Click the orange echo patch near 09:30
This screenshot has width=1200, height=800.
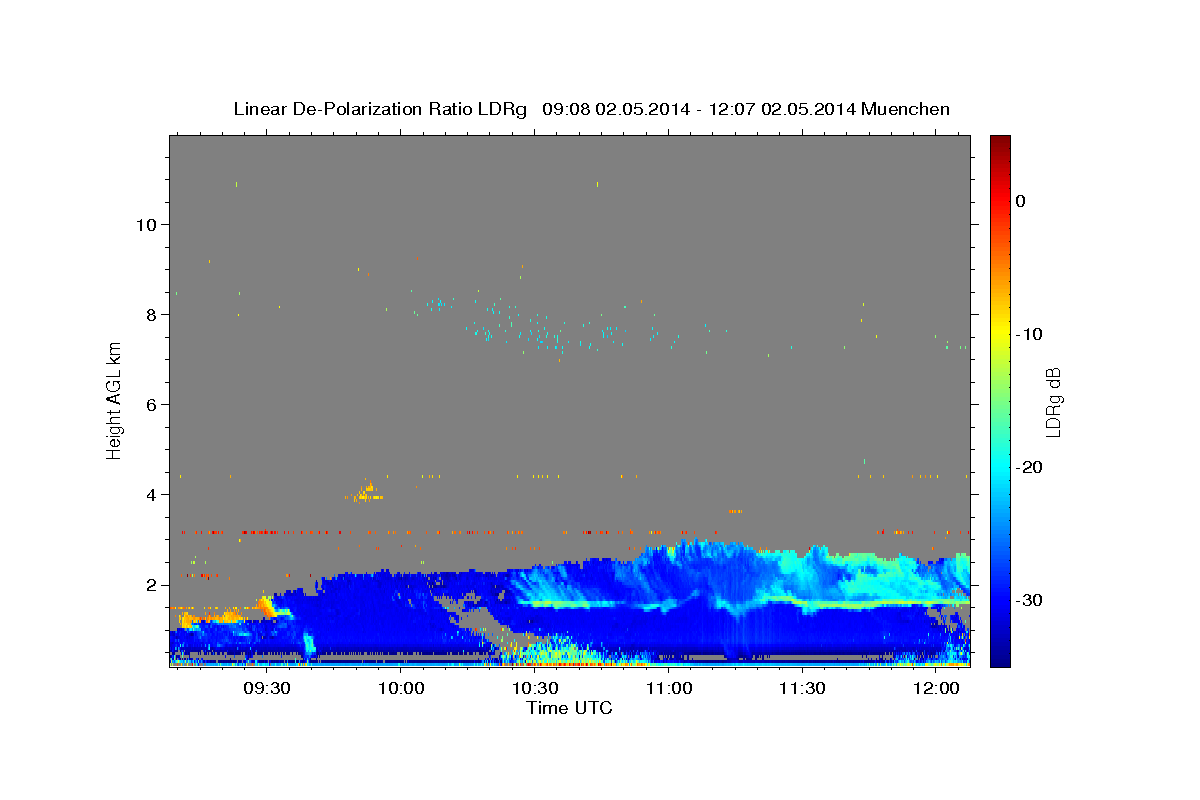point(267,607)
